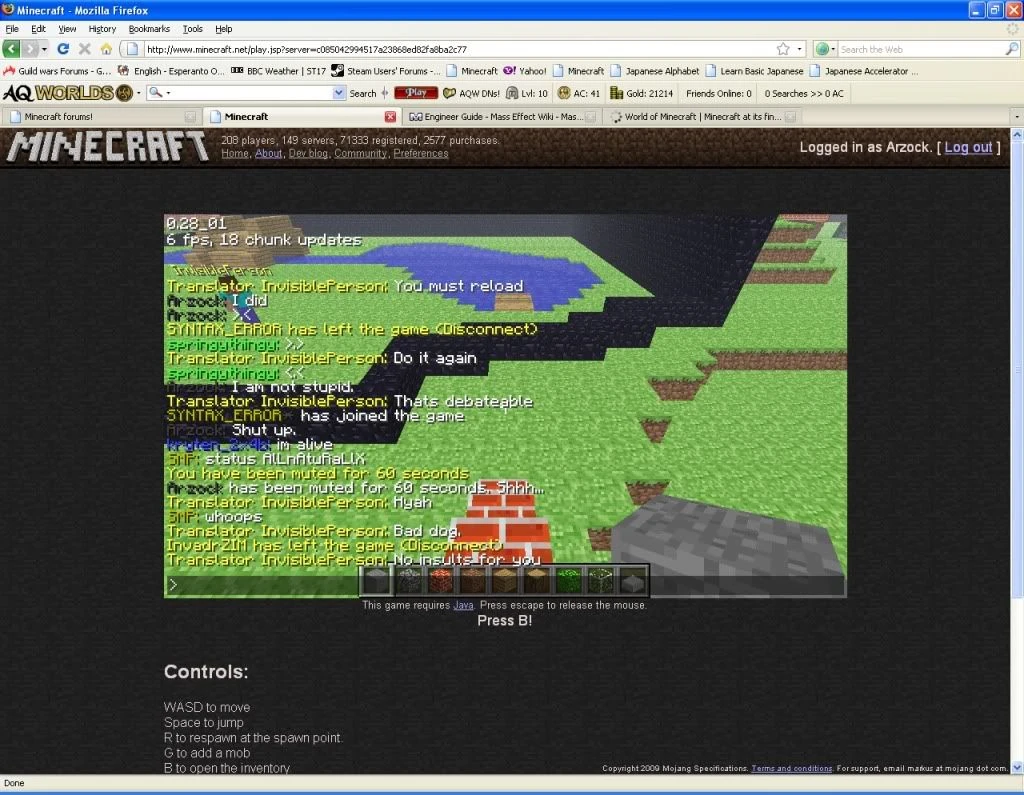Click the Search button on AQ toolbar
1024x795 pixels.
tap(362, 93)
